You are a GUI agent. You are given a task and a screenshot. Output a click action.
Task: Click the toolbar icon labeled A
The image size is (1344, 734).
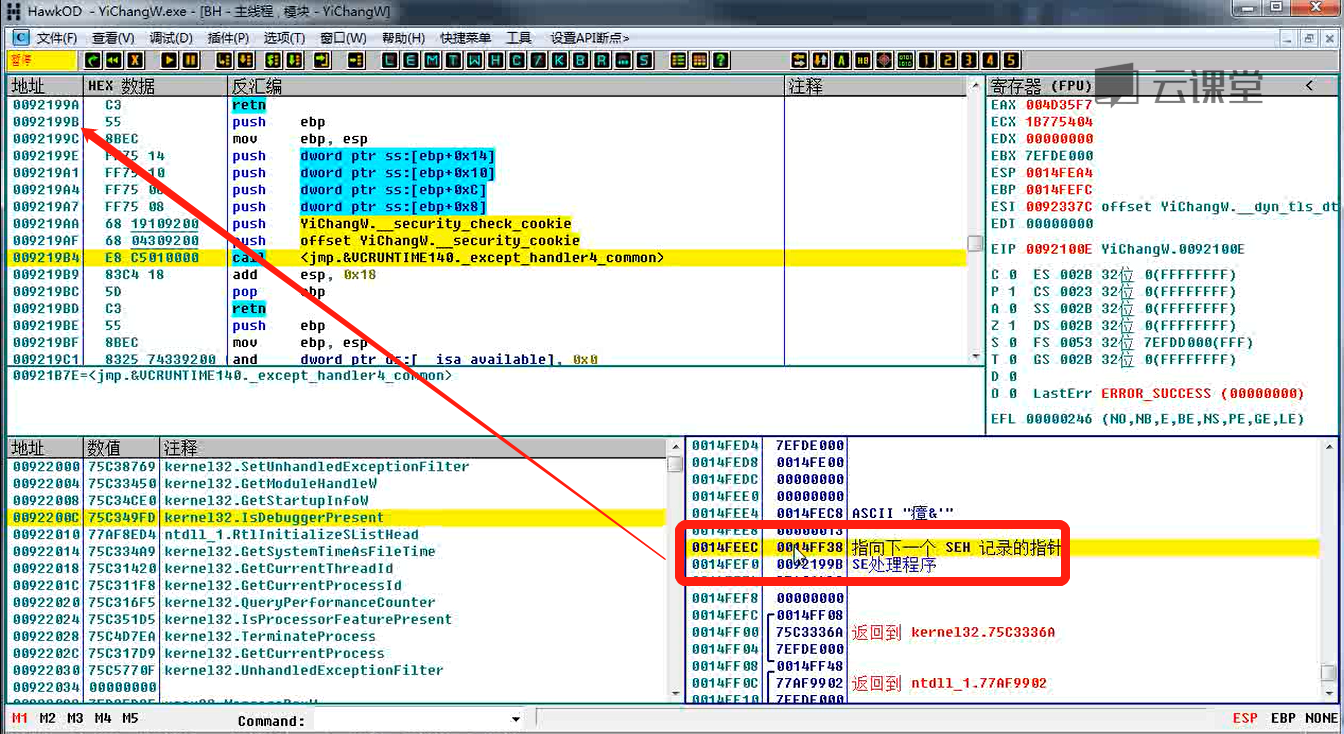click(x=841, y=60)
